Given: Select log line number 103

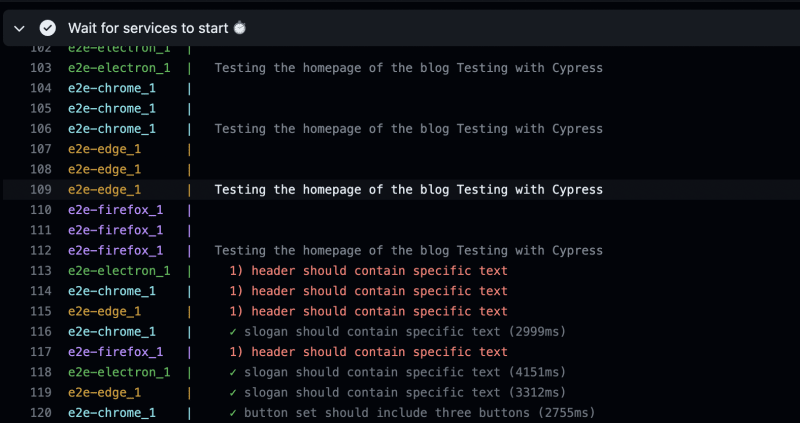Looking at the screenshot, I should pyautogui.click(x=41, y=68).
